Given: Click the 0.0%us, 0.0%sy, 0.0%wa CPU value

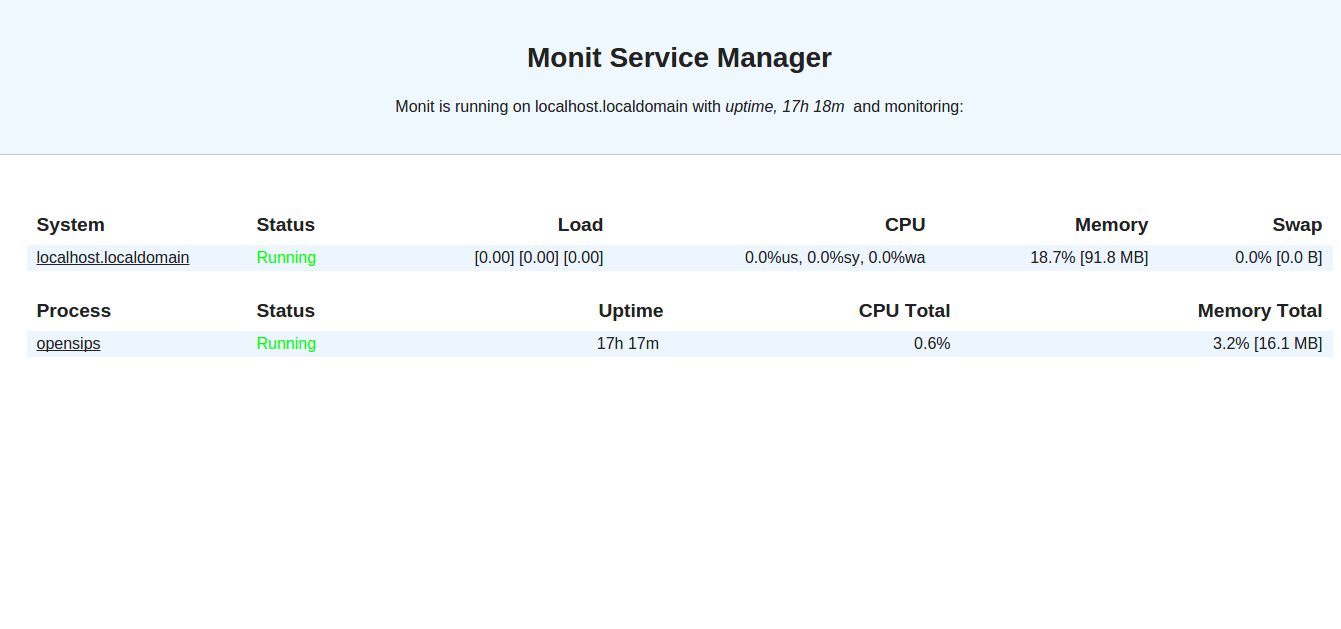Looking at the screenshot, I should [x=834, y=258].
